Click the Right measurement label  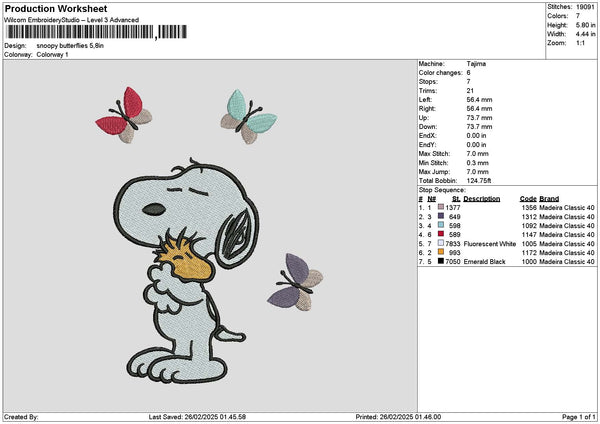coord(427,109)
